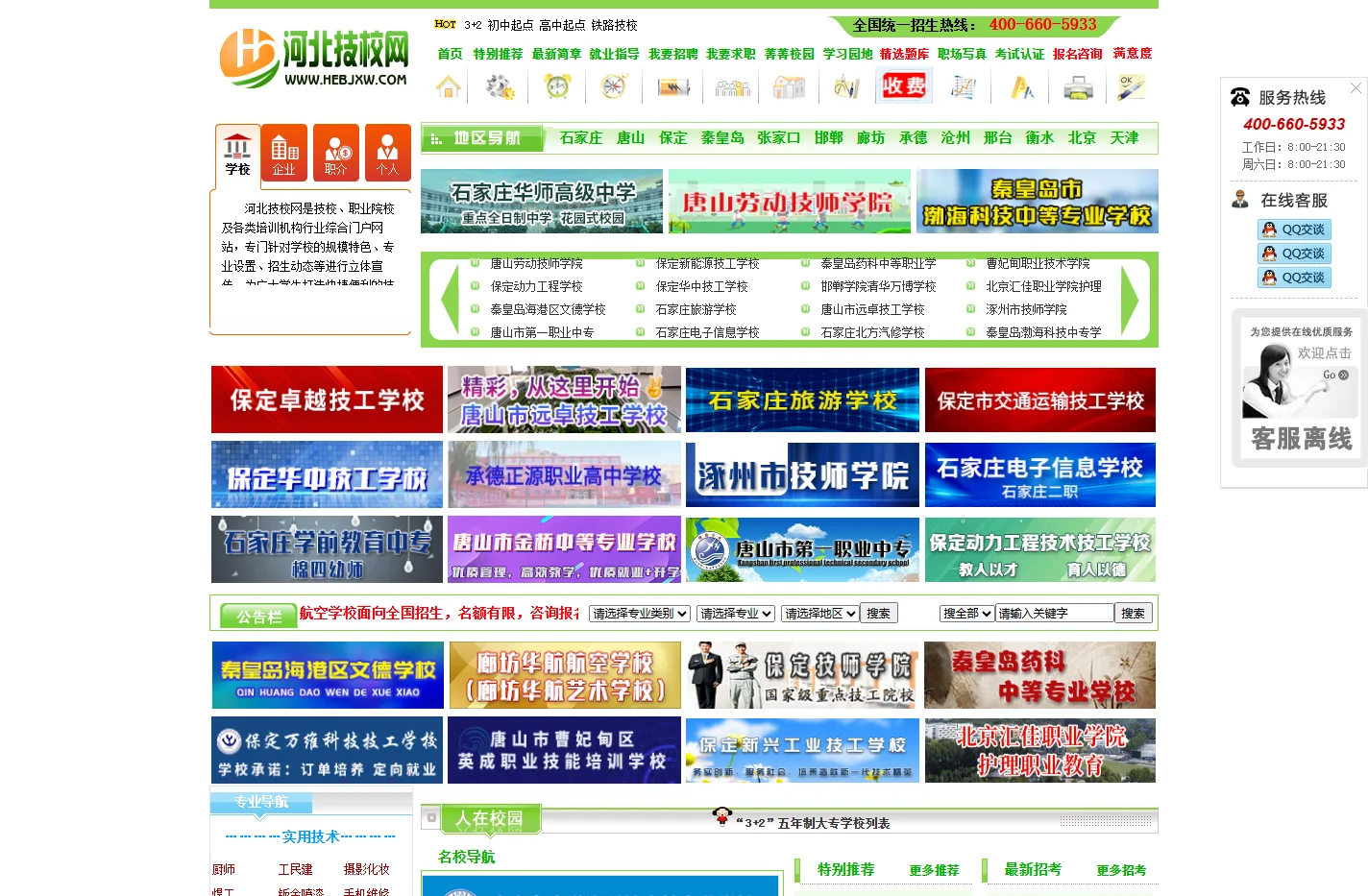Click the second QQ交谈 chat button
The width and height of the screenshot is (1368, 896).
coord(1294,254)
